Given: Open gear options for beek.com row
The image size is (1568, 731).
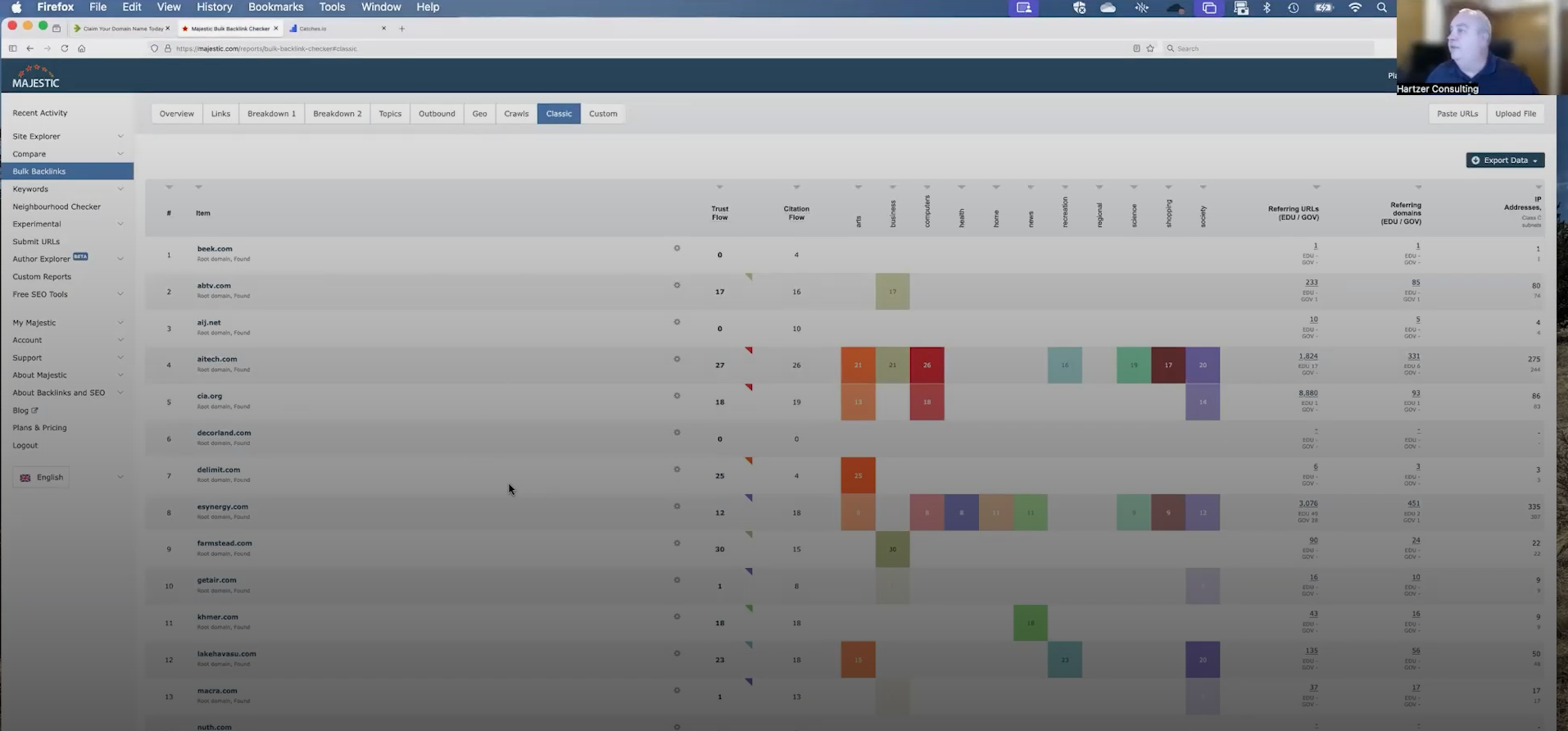Looking at the screenshot, I should coord(677,248).
